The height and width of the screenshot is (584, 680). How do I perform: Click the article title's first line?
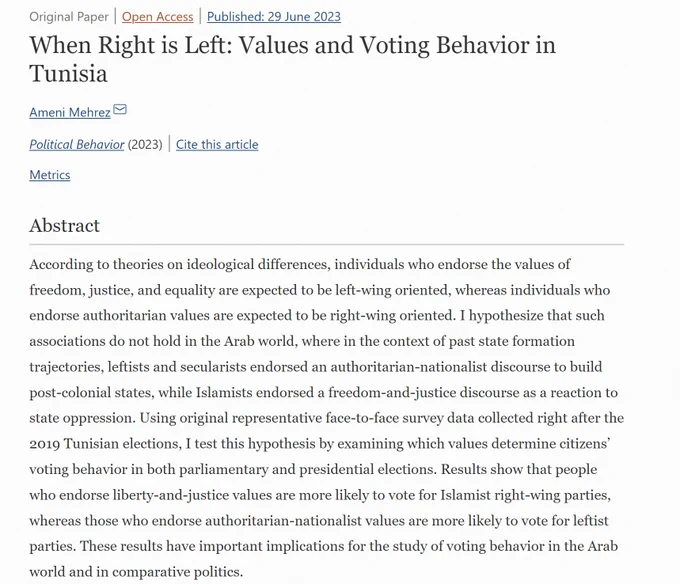click(x=293, y=45)
